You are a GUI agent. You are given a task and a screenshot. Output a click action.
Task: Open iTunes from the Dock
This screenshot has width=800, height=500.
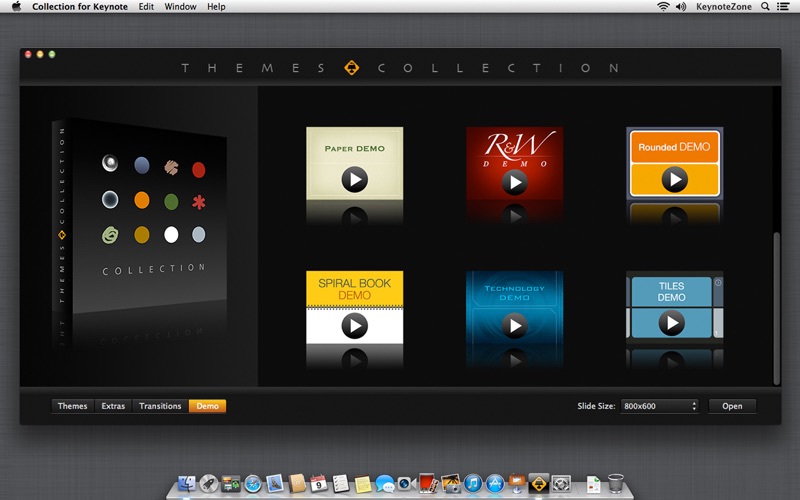coord(472,483)
